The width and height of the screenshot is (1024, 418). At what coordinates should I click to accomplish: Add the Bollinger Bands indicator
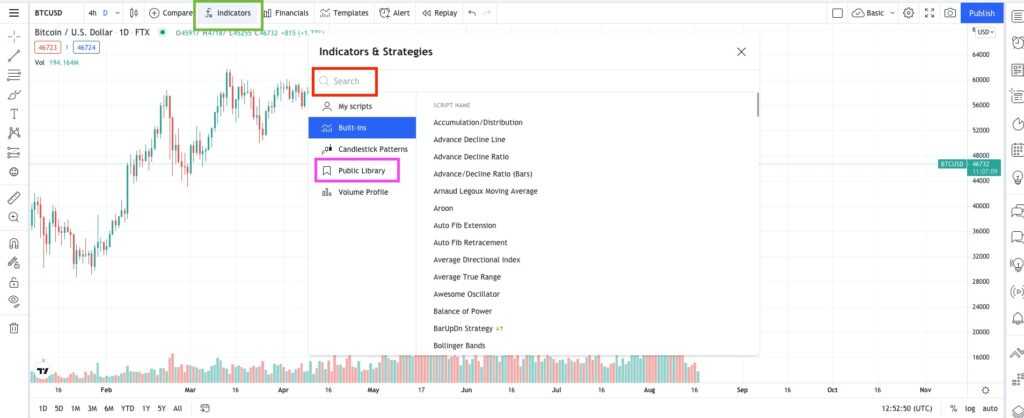point(459,345)
